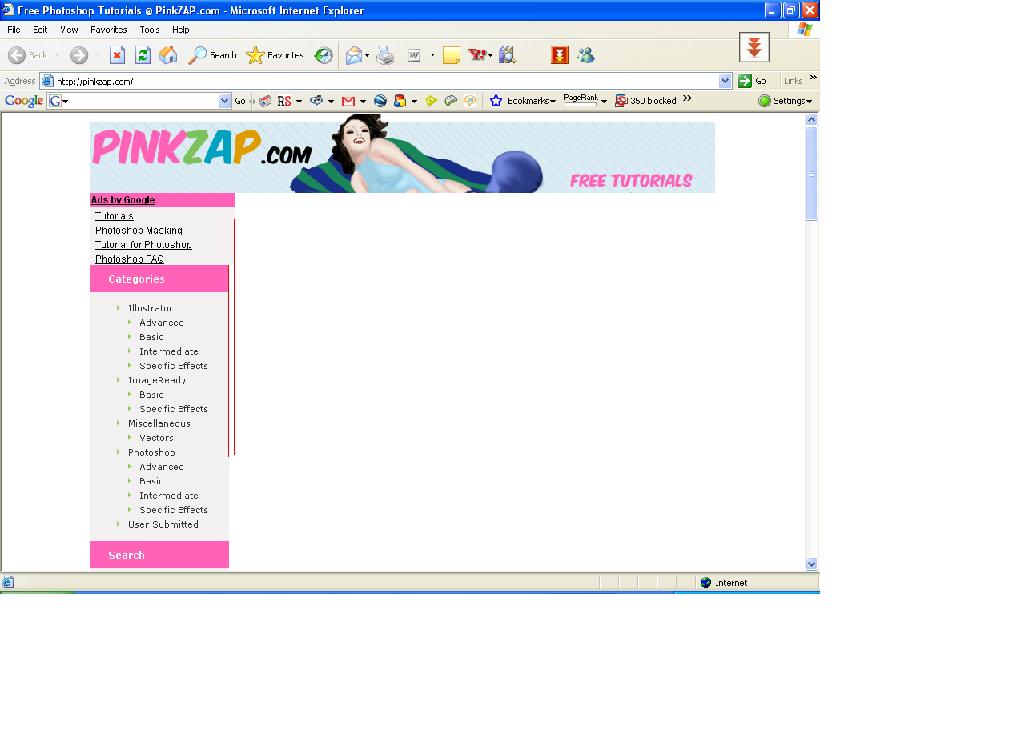1024x742 pixels.
Task: Expand the RS dropdown arrow
Action: click(x=298, y=101)
